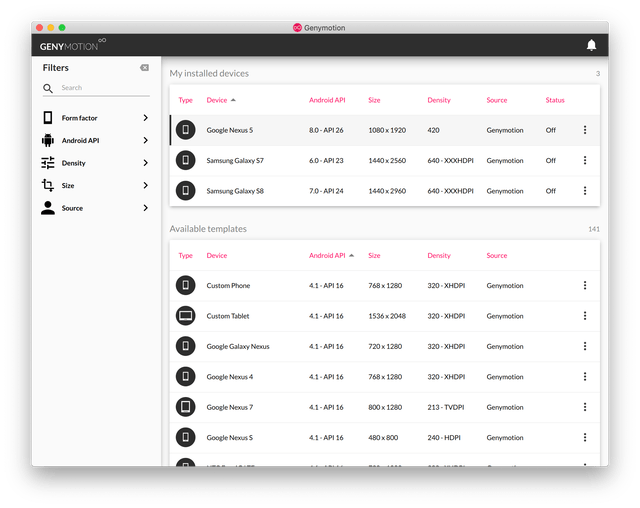The height and width of the screenshot is (508, 640).
Task: Click the Filters panel heading
Action: [x=56, y=68]
